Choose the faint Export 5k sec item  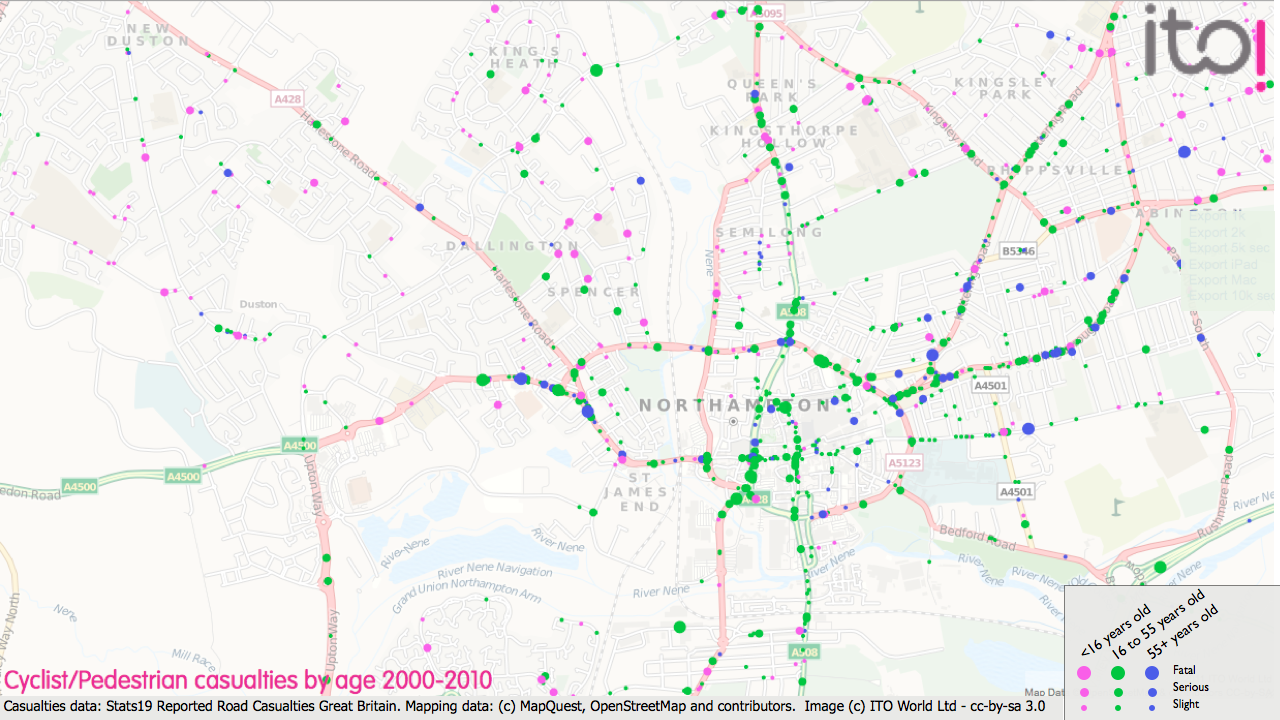1223,248
